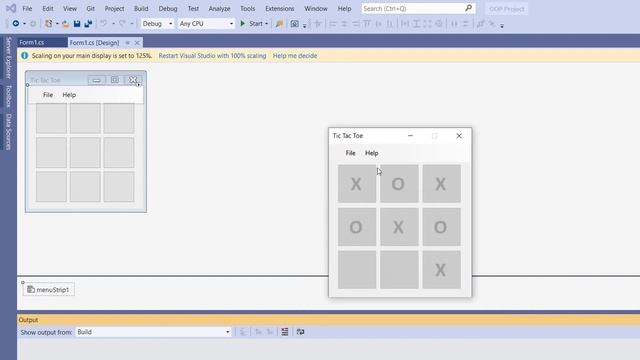The width and height of the screenshot is (640, 360).
Task: Open the Git menu
Action: (91, 8)
